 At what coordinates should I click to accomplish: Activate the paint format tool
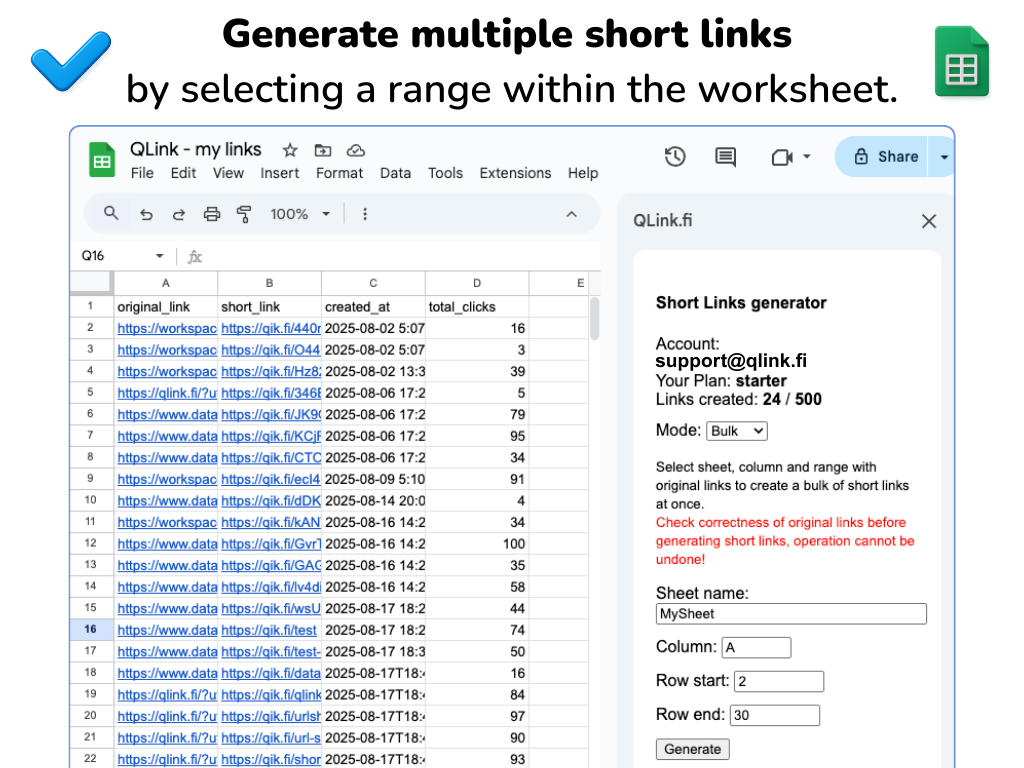click(244, 214)
